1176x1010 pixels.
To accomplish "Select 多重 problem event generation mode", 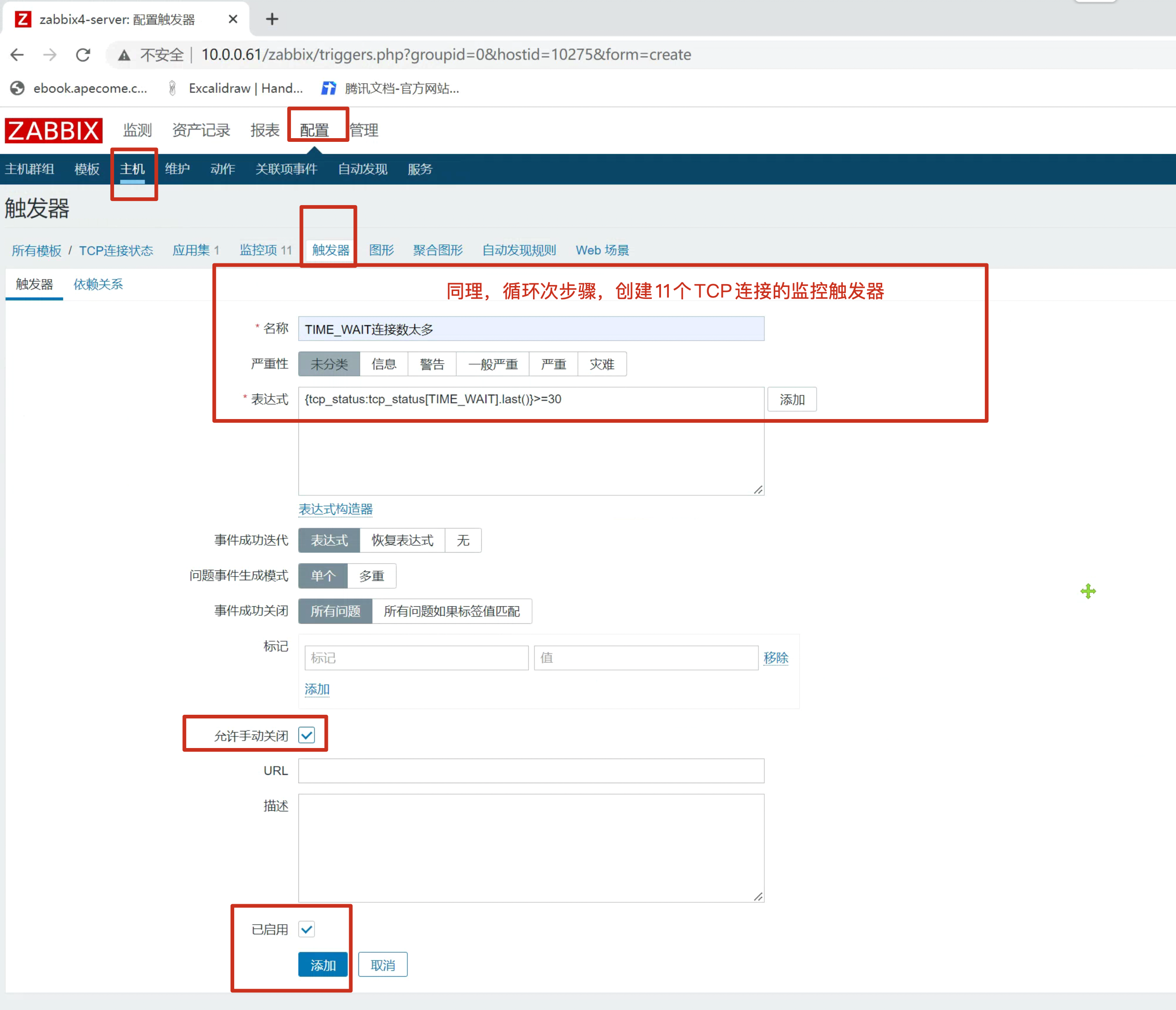I will pos(371,576).
